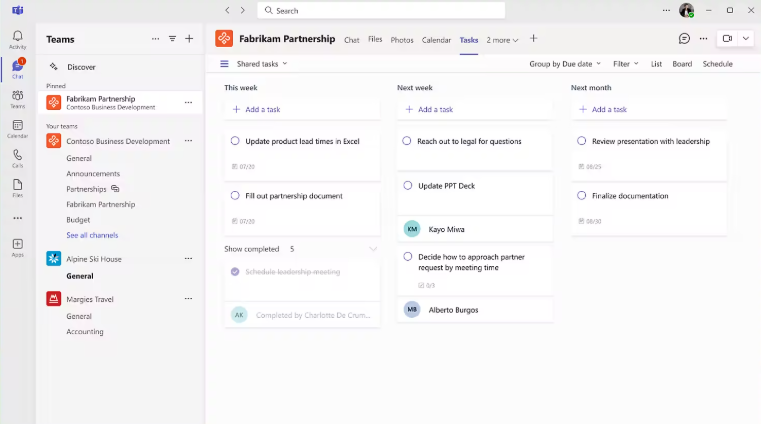This screenshot has height=424, width=761.
Task: Switch to the Calendar tab
Action: click(x=436, y=40)
